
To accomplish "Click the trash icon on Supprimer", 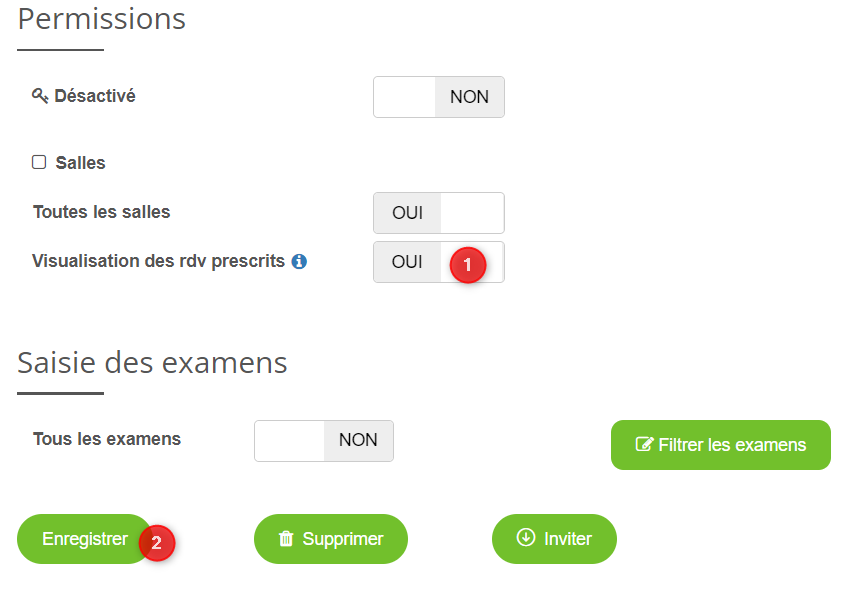I will [x=286, y=539].
